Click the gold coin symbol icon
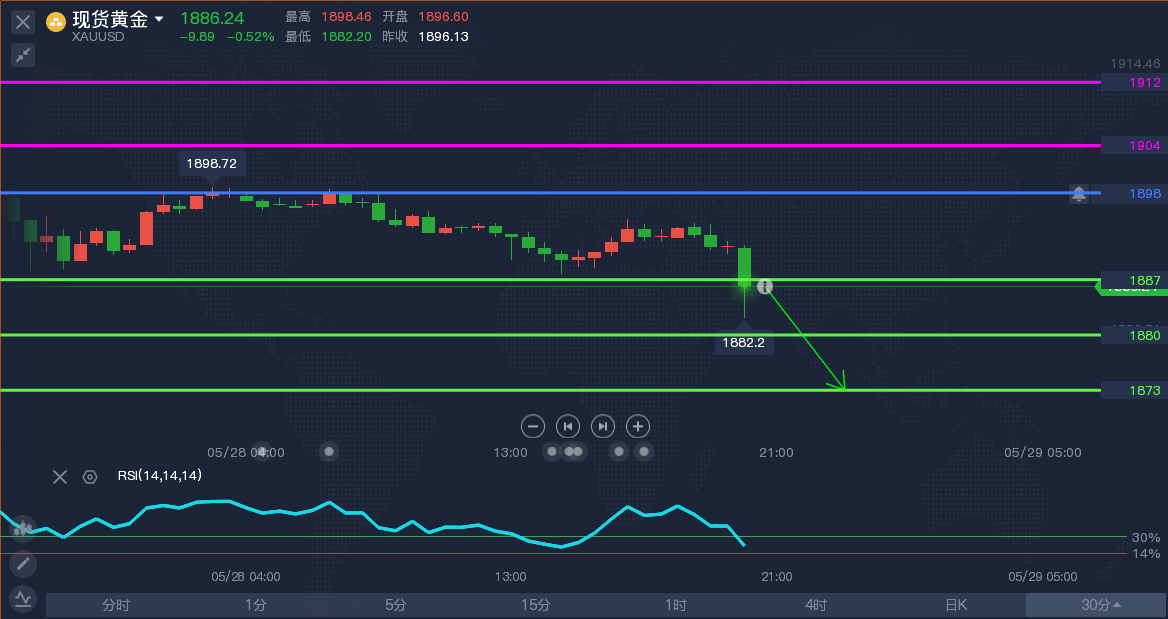 (x=56, y=22)
